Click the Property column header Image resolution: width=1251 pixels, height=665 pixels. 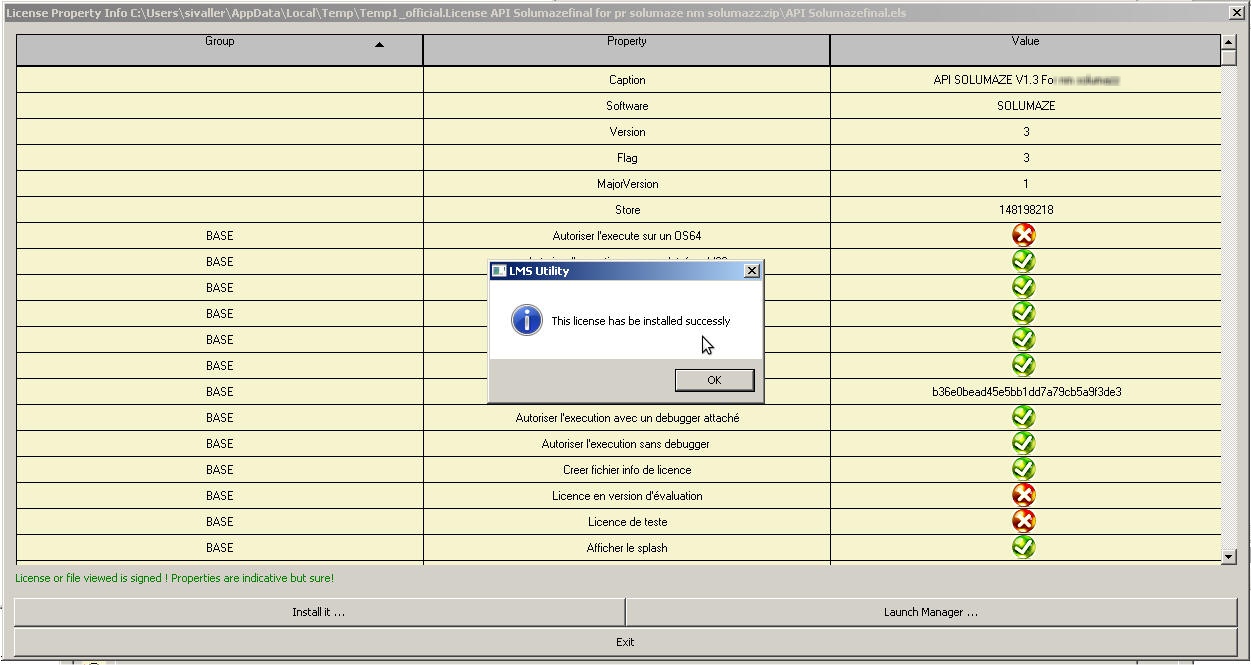coord(626,42)
